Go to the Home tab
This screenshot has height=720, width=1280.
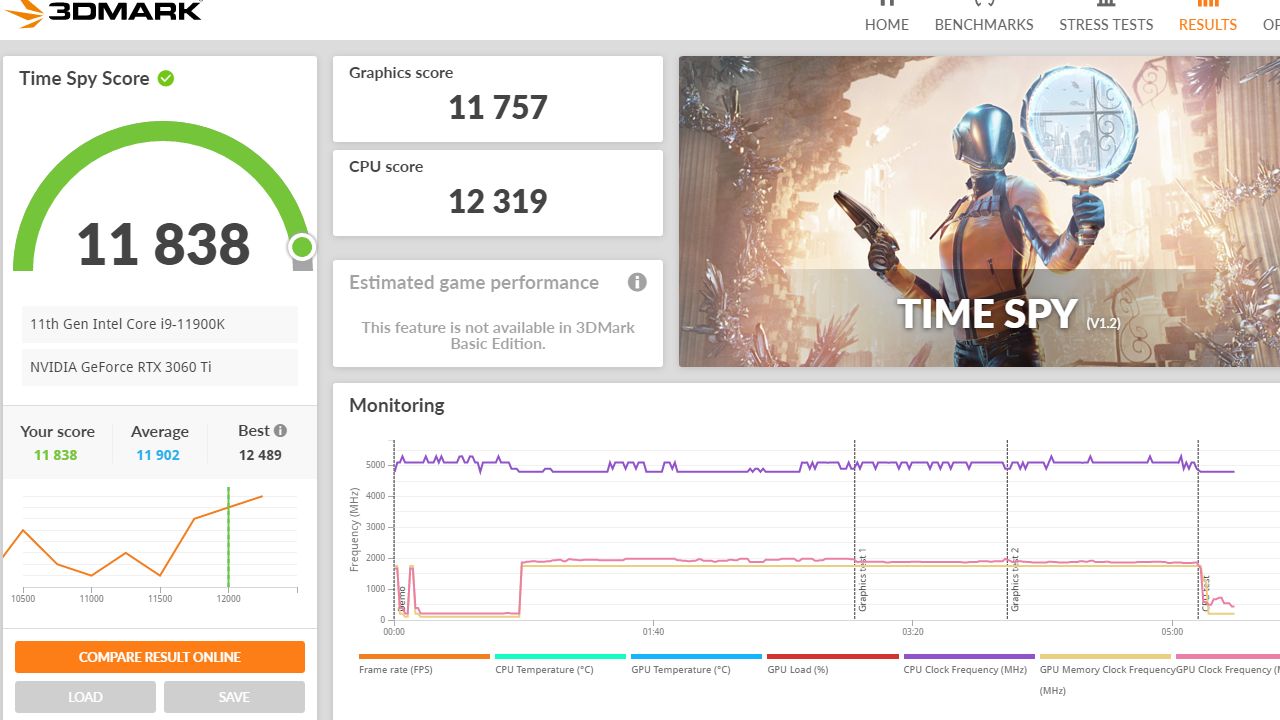pyautogui.click(x=886, y=24)
